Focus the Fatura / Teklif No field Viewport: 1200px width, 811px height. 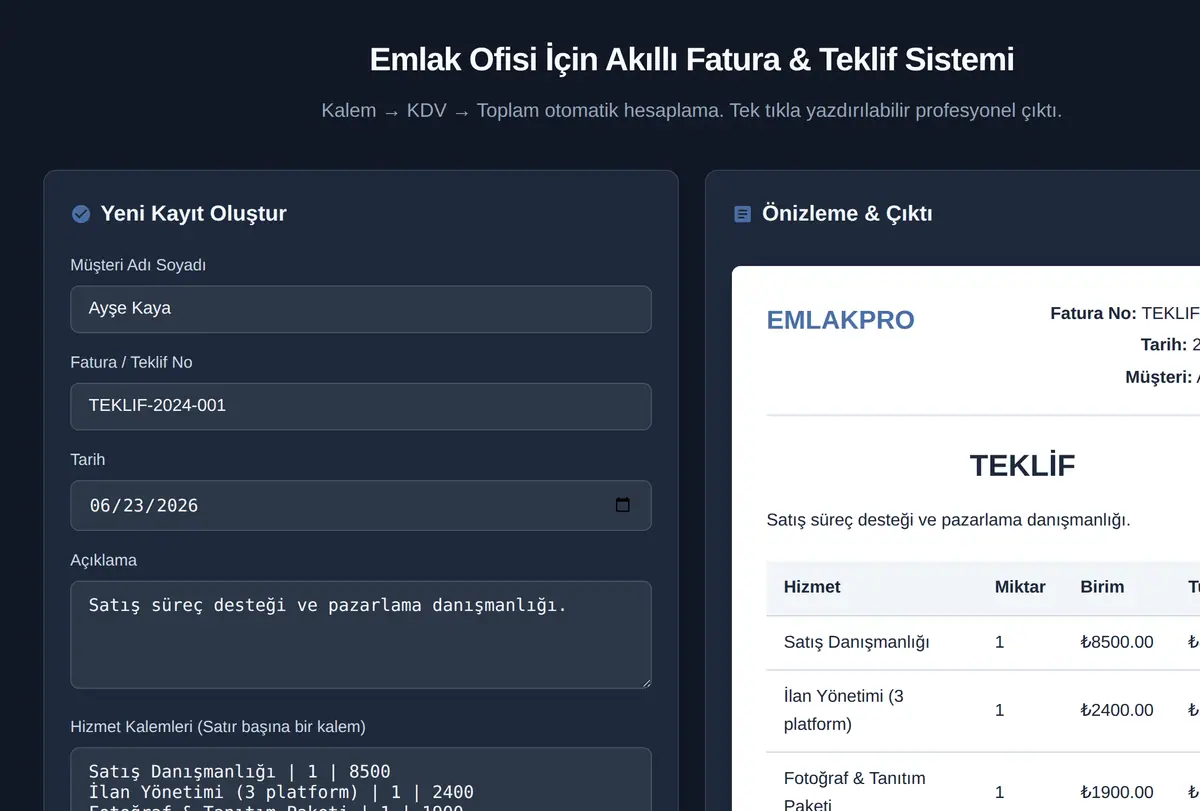click(x=361, y=406)
